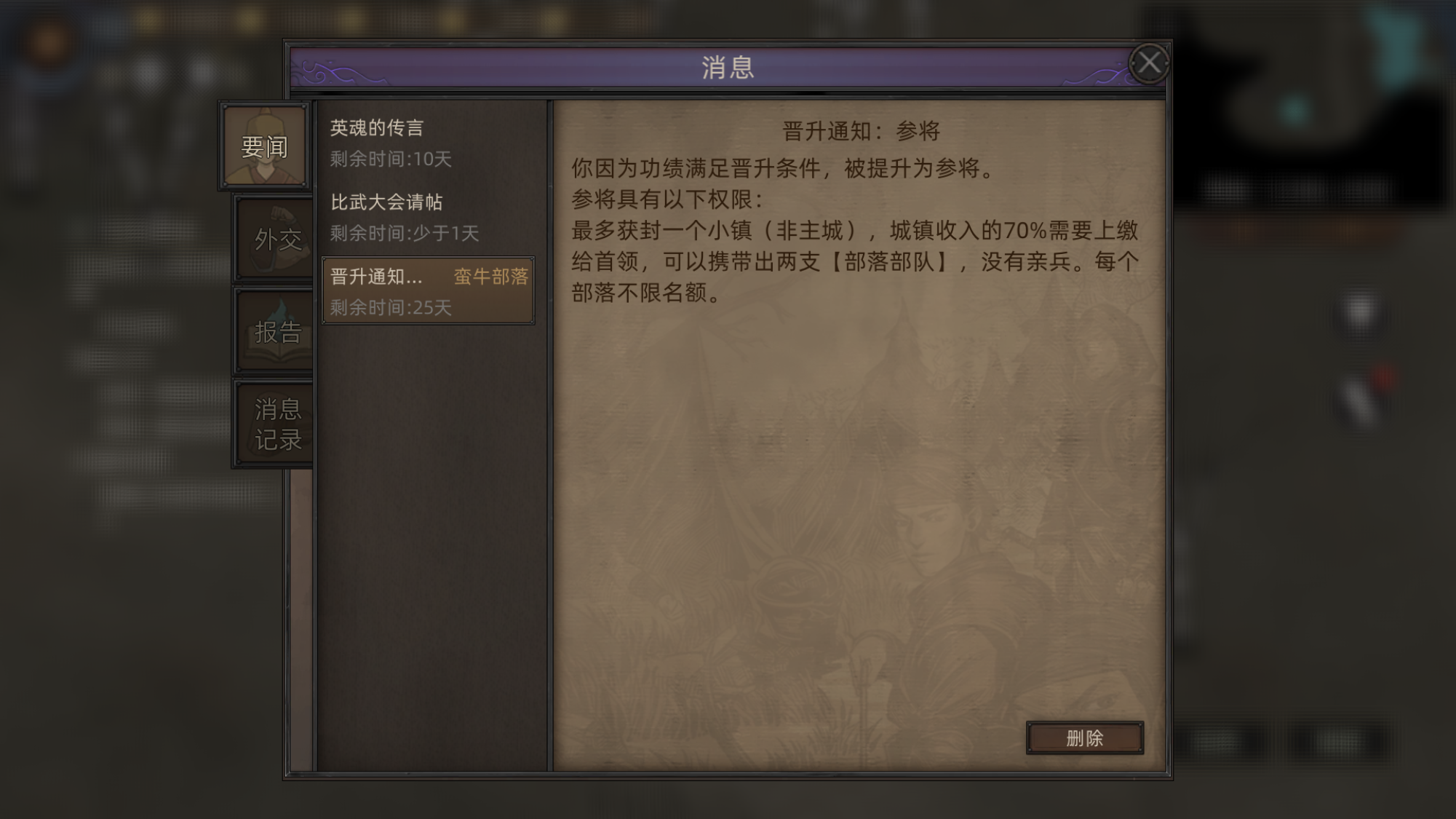Image resolution: width=1456 pixels, height=819 pixels.
Task: Click the 剩余时间:25天 timer text
Action: pyautogui.click(x=391, y=307)
